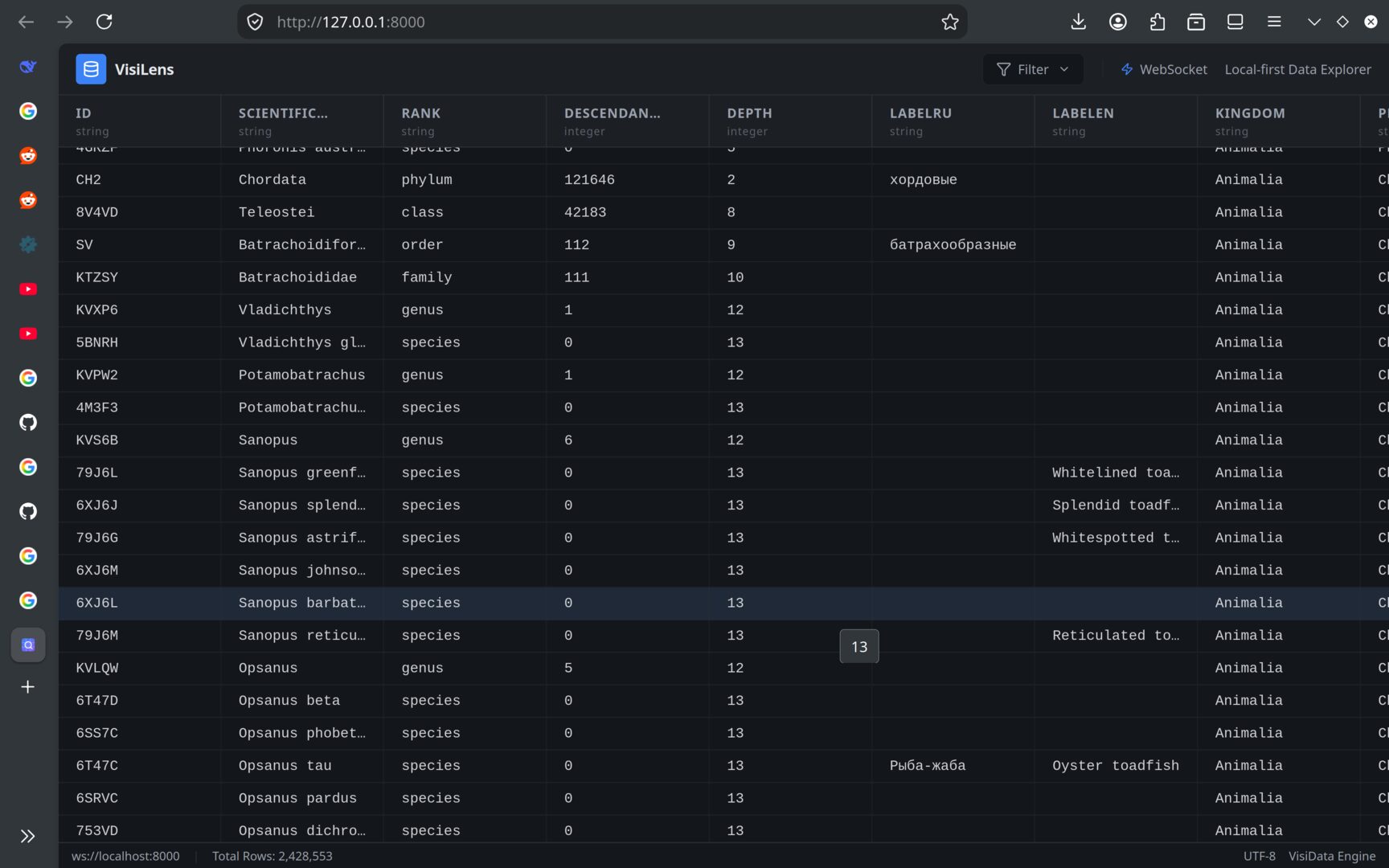Click the VisiLens database logo icon
The image size is (1389, 868).
point(91,69)
